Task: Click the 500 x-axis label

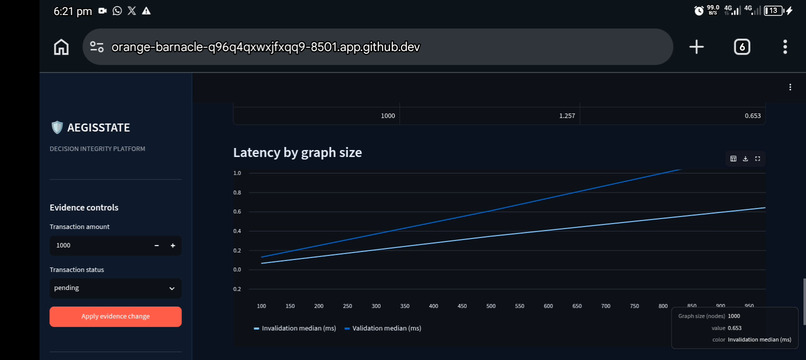Action: pos(491,306)
